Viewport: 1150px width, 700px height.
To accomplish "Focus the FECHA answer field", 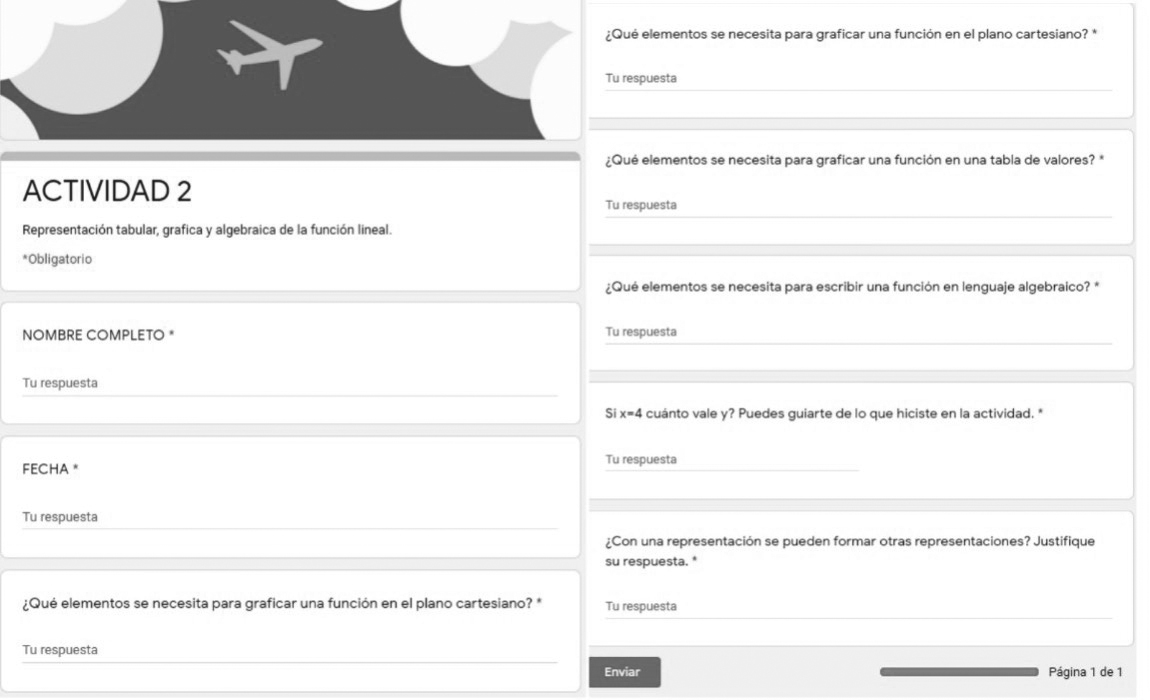I will point(289,518).
